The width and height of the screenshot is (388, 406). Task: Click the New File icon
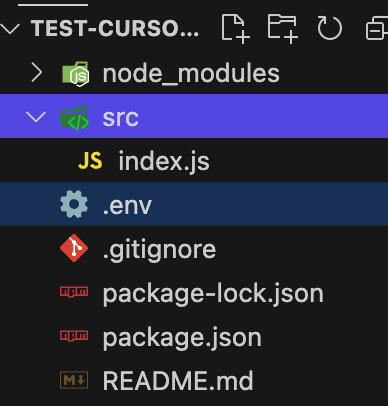pos(236,29)
